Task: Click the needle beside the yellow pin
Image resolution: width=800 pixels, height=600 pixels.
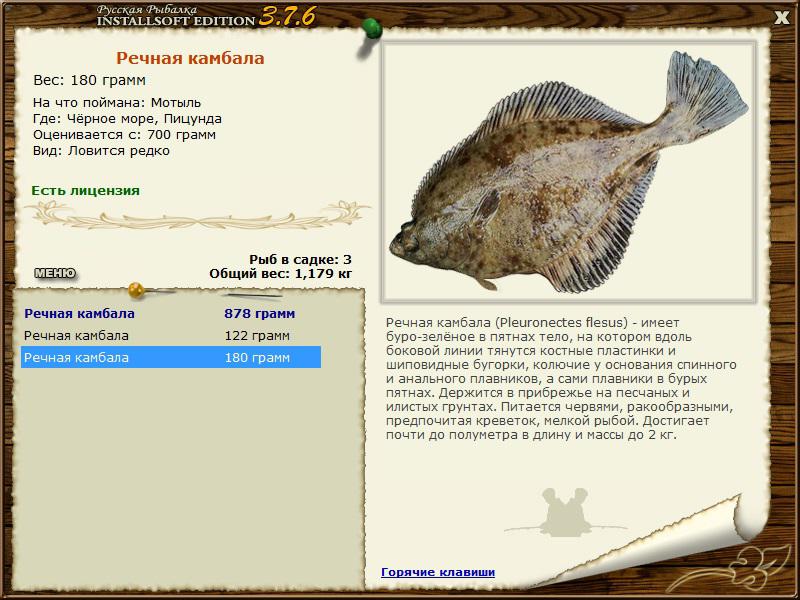Action: [250, 296]
